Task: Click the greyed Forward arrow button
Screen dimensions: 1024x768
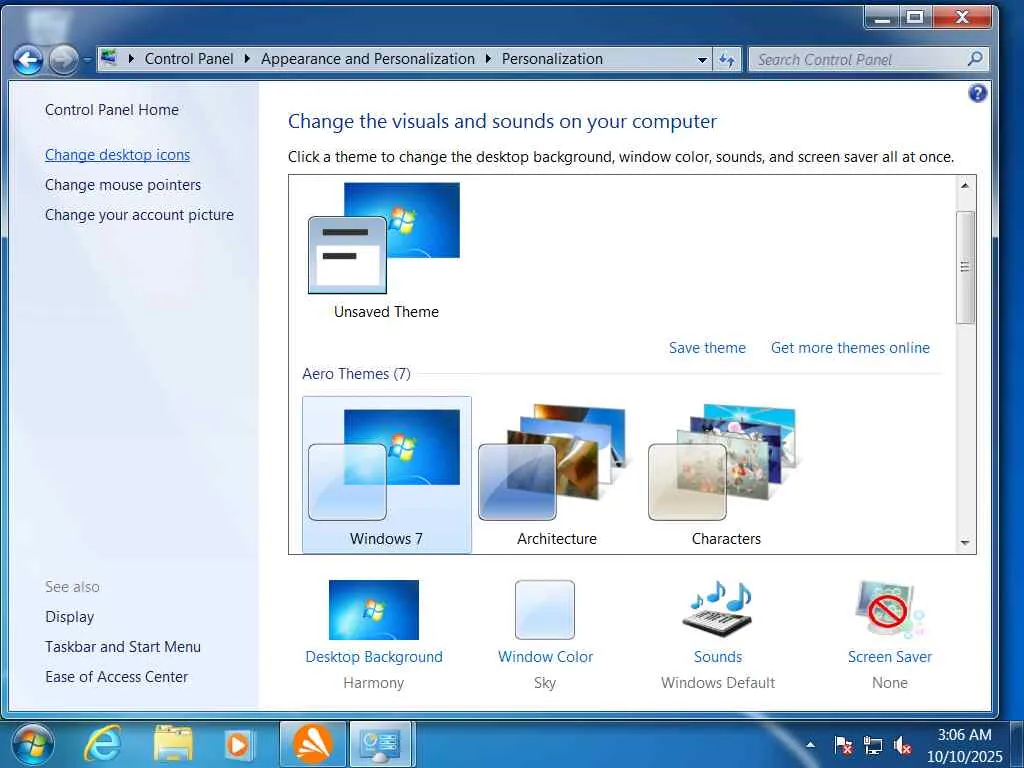Action: (63, 61)
